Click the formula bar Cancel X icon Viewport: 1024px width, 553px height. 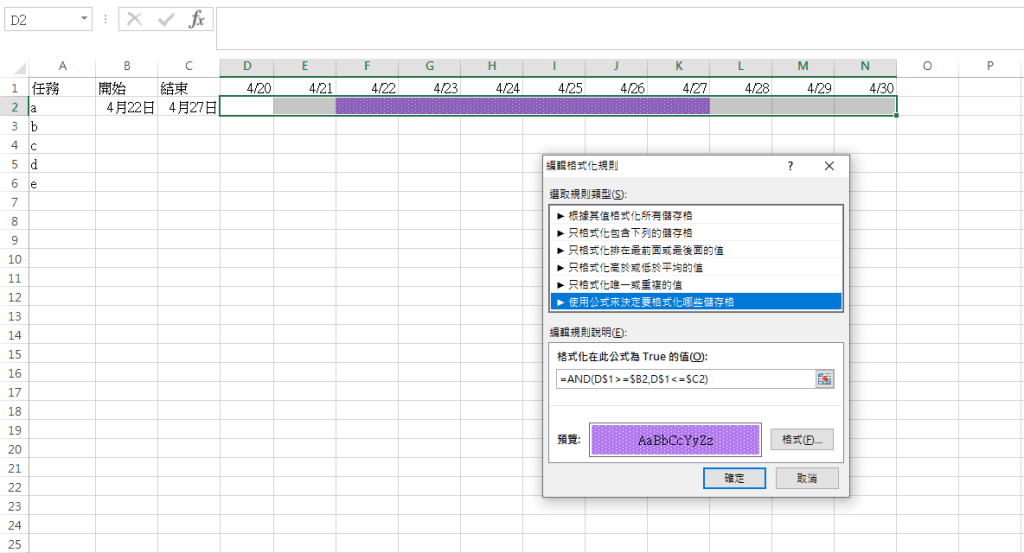point(135,19)
